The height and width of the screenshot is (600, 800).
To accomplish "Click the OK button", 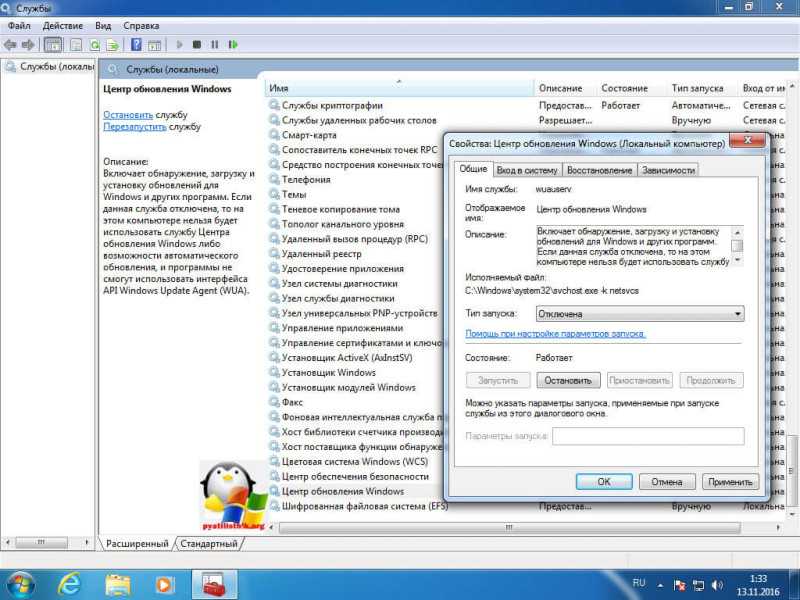I will (604, 482).
